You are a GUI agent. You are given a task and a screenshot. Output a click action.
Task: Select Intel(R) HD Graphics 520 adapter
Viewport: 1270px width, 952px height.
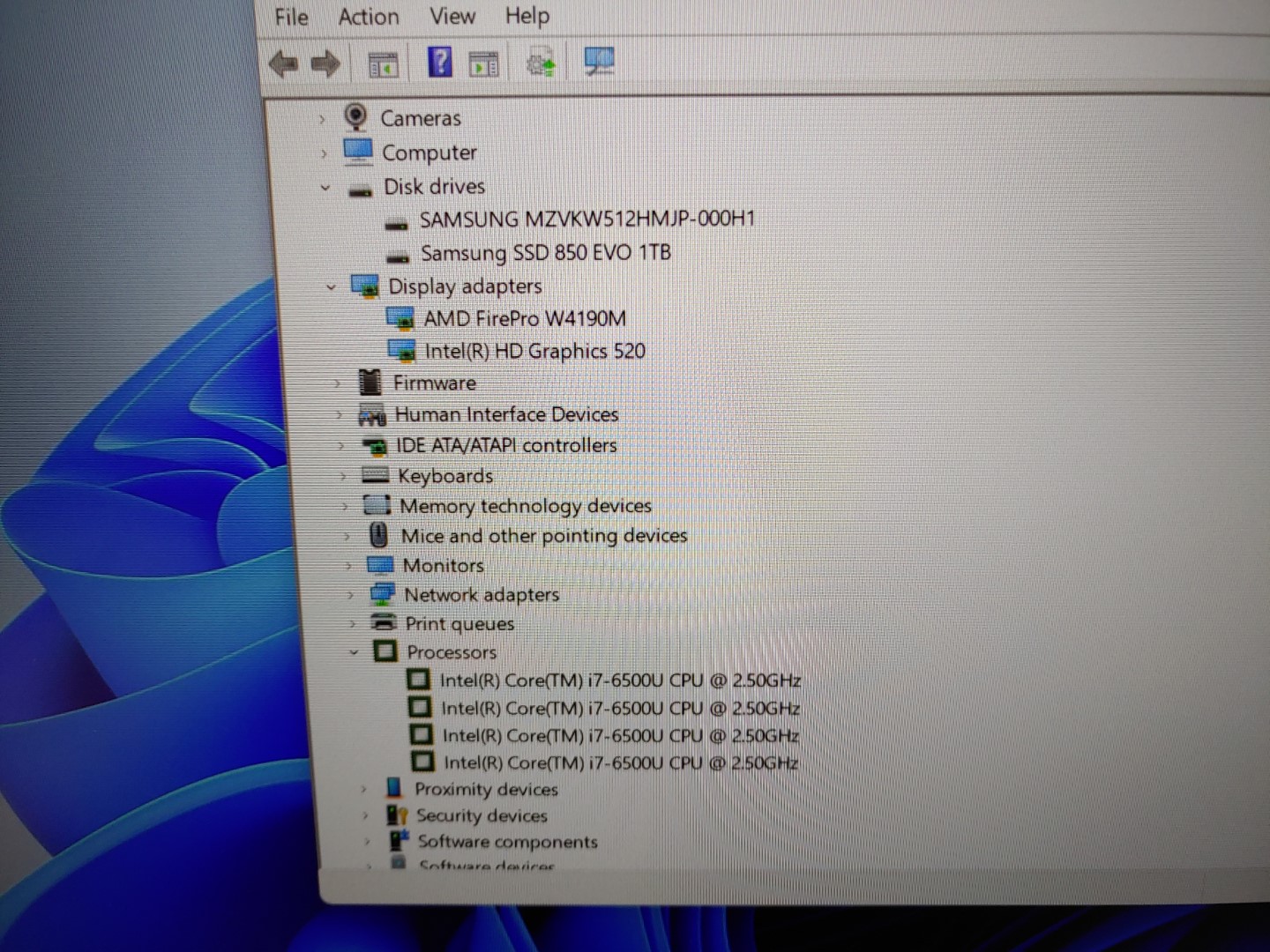[x=534, y=351]
